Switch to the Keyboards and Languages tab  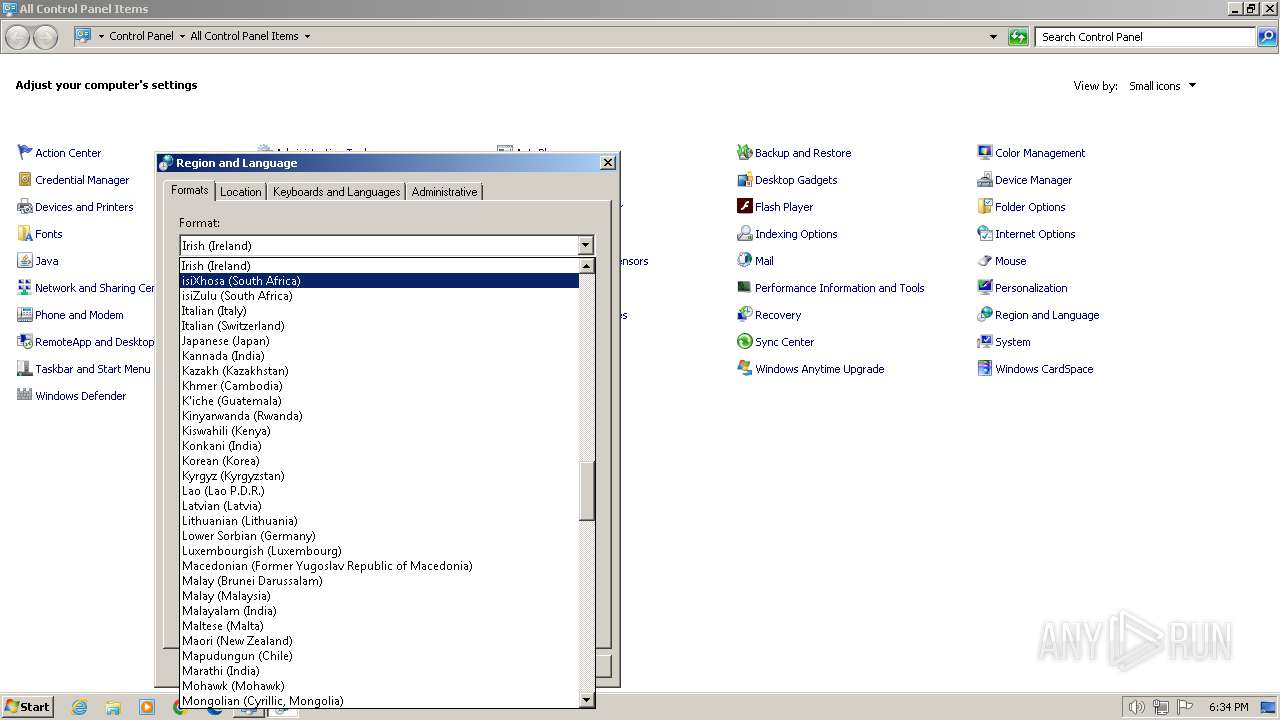coord(336,192)
